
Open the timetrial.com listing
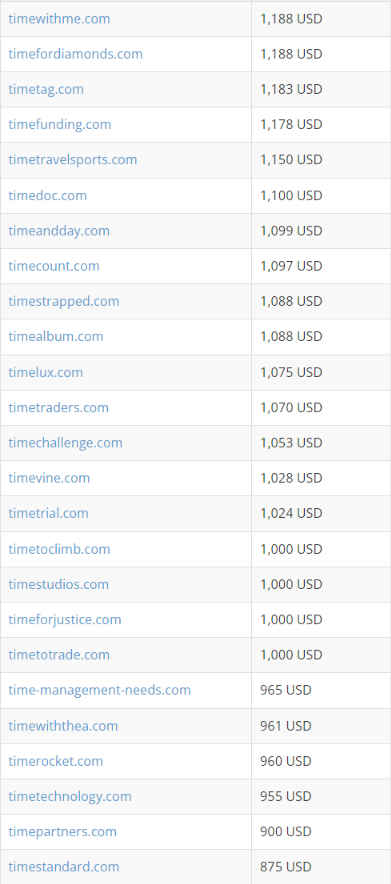tap(48, 513)
